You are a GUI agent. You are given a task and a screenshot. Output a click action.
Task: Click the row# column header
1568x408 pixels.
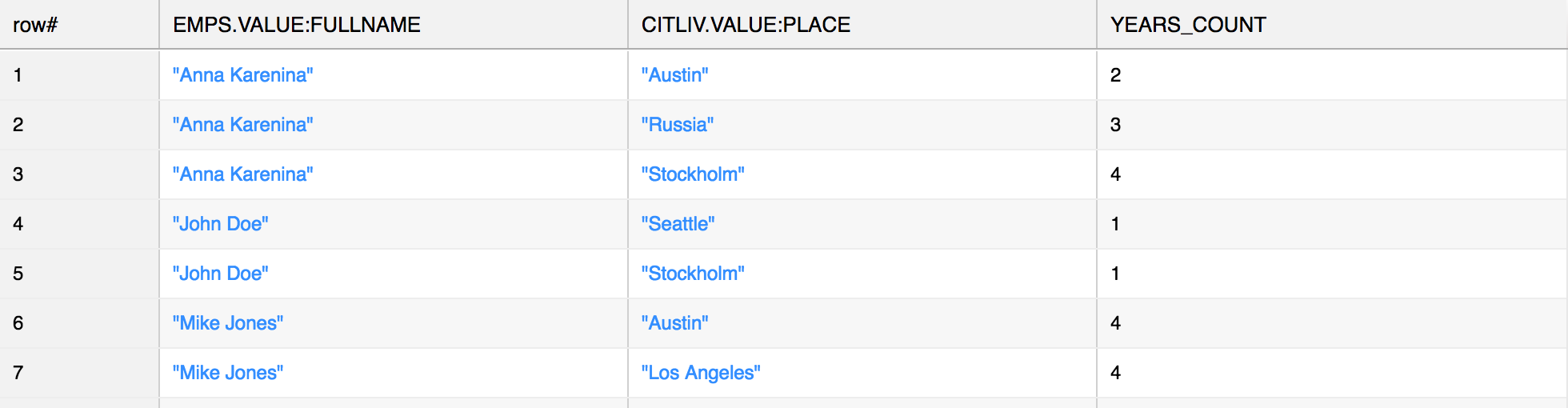(36, 25)
